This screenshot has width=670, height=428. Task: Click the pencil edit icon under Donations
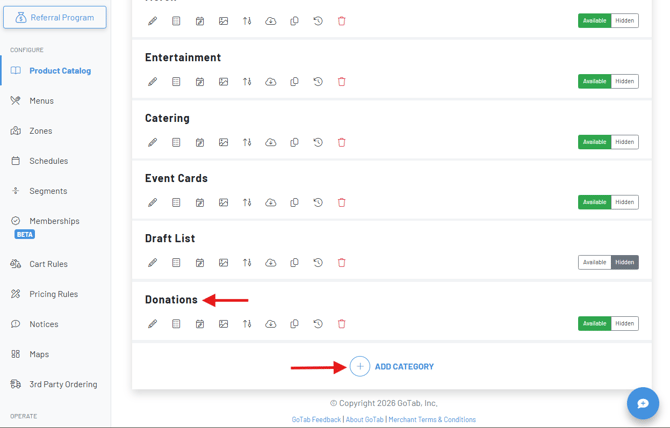click(x=153, y=324)
